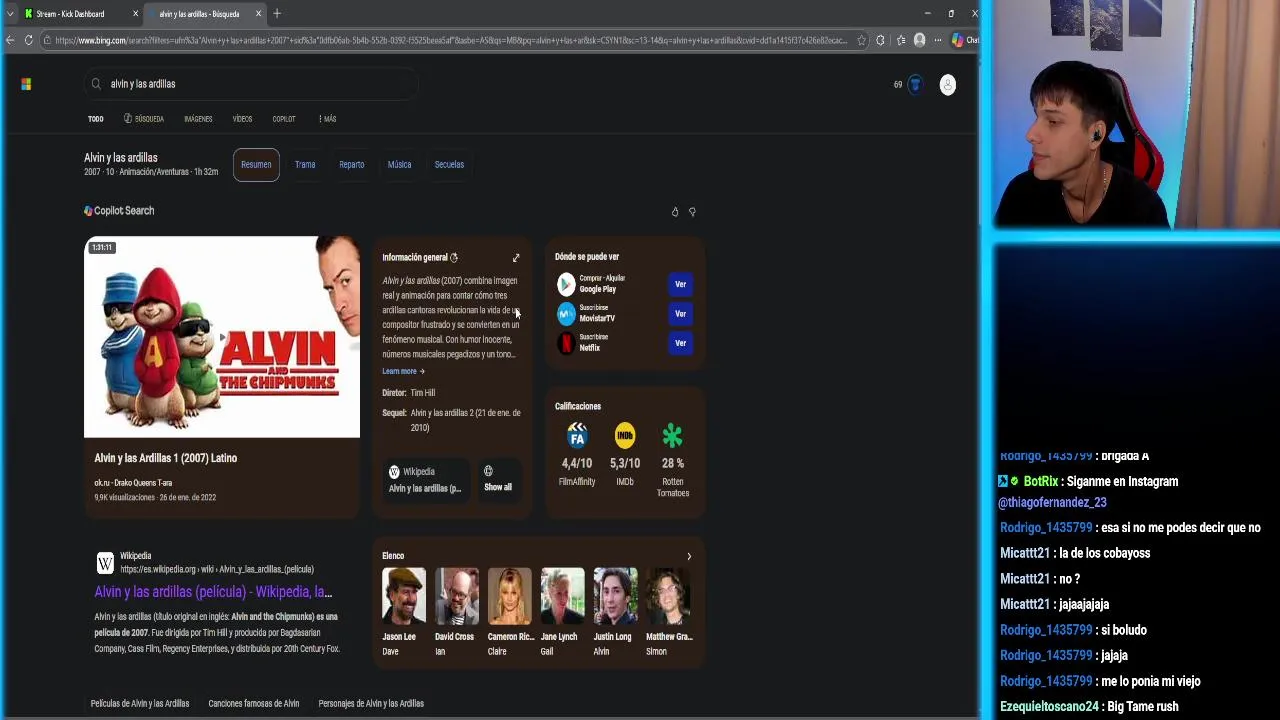Open the Bing account sign-in avatar
This screenshot has height=720, width=1280.
point(947,84)
